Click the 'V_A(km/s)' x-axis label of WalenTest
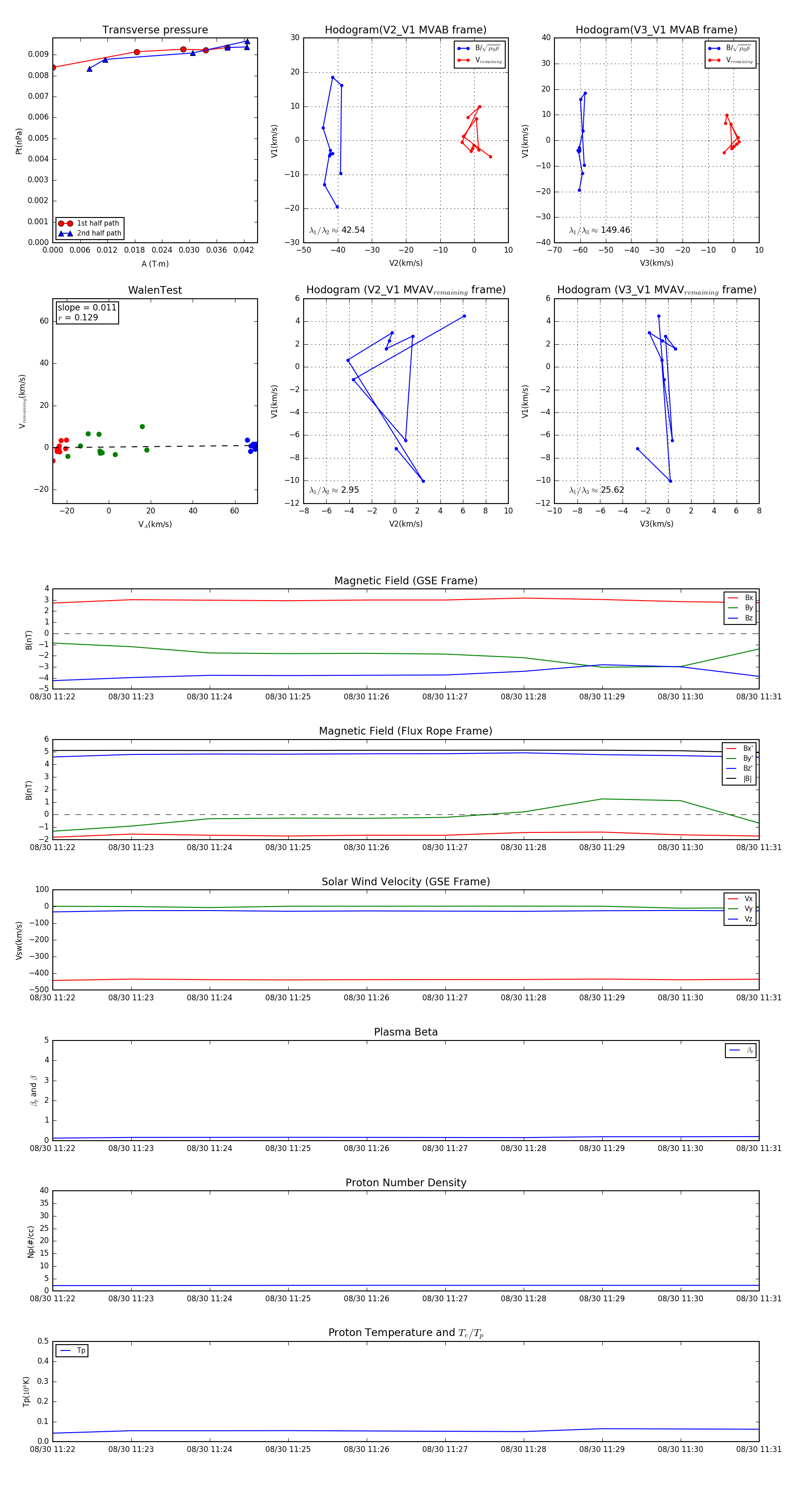 click(155, 524)
